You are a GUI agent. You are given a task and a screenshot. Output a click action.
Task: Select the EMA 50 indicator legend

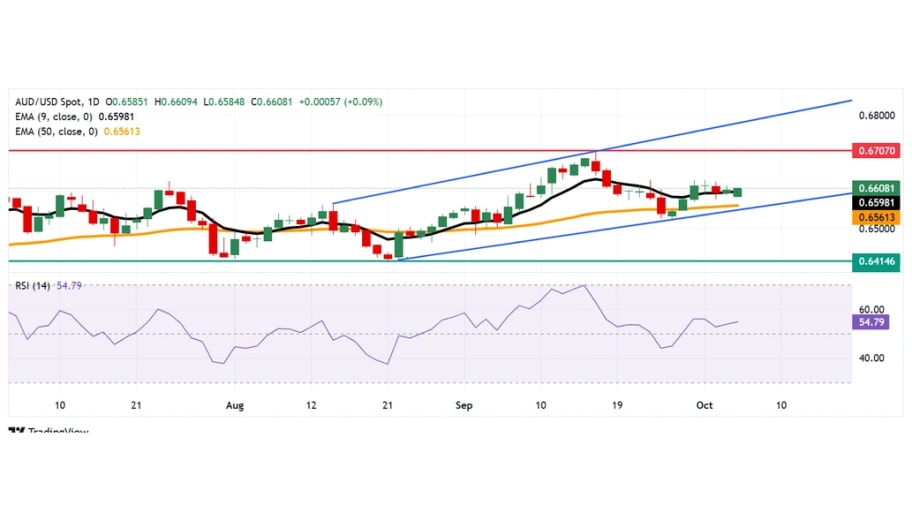[x=59, y=132]
